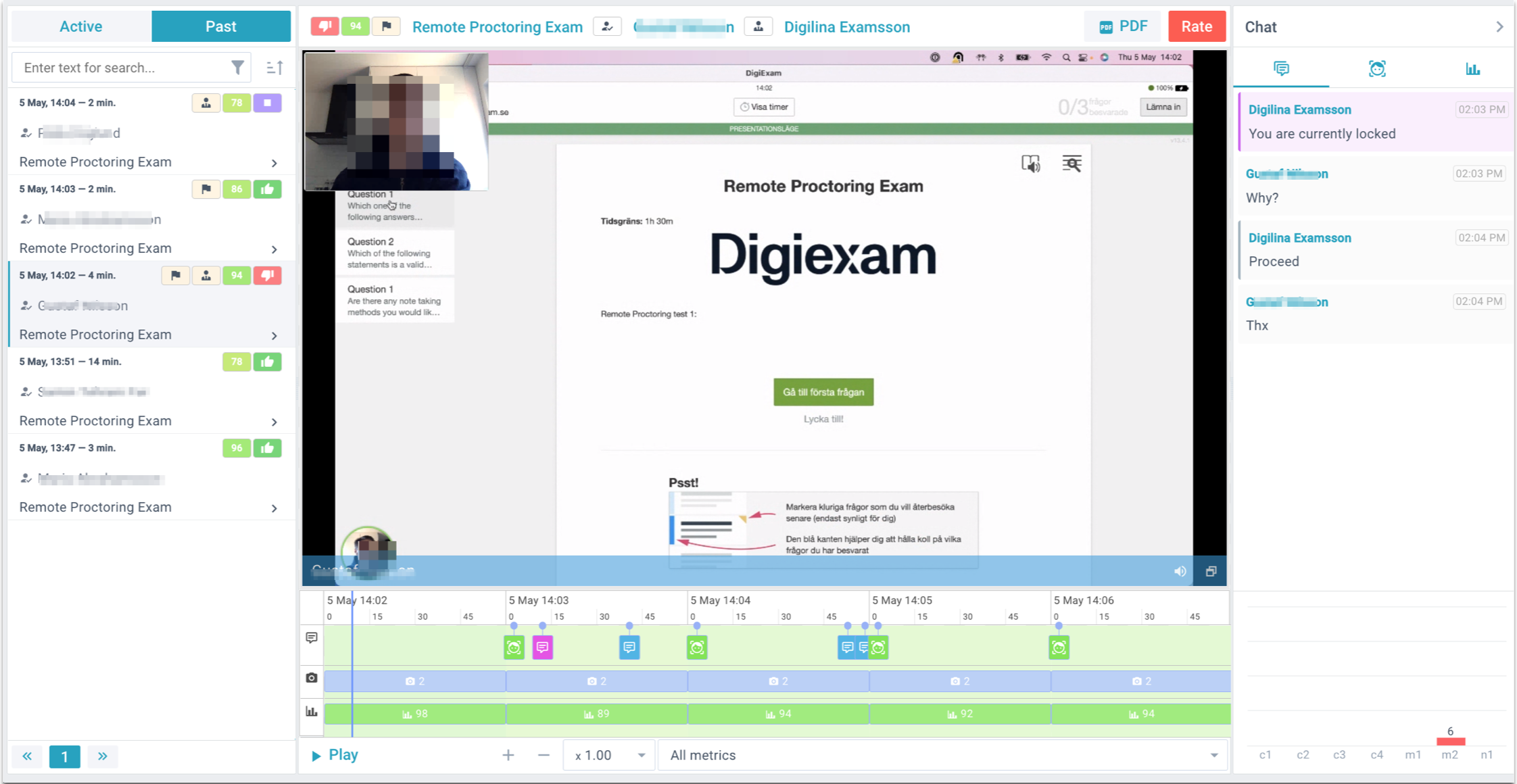The image size is (1517, 784).
Task: Select the blue chat marker near 14:03:40
Action: (629, 647)
